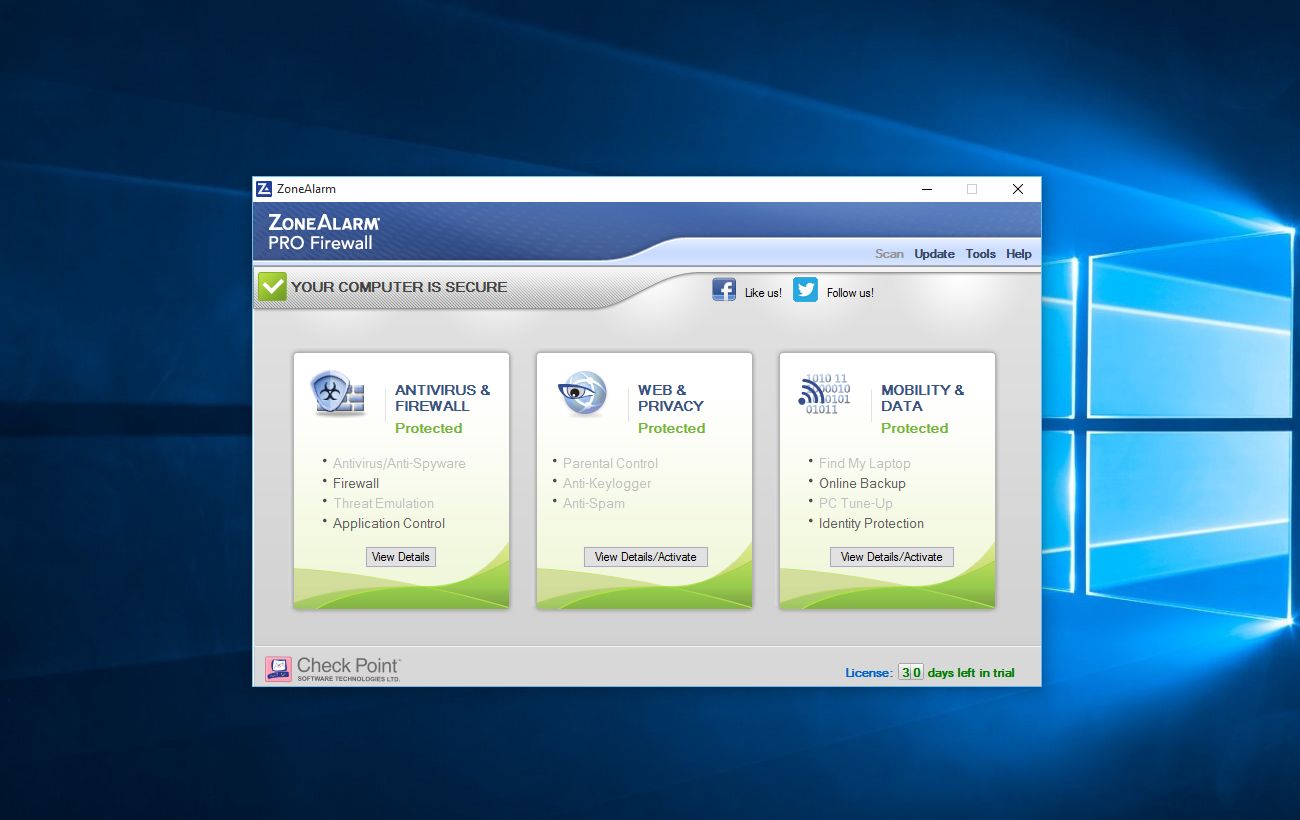Viewport: 1300px width, 820px height.
Task: Open the Tools menu
Action: [x=980, y=254]
